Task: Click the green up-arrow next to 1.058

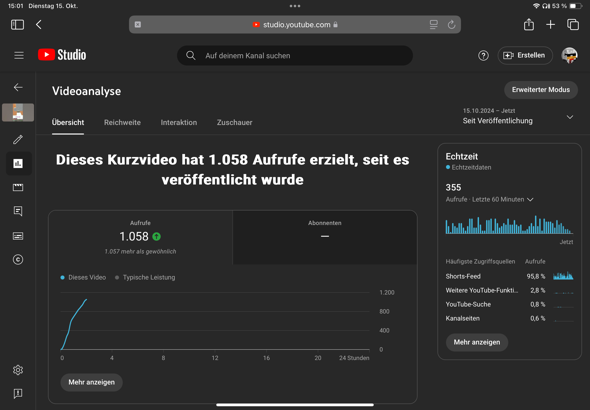Action: click(157, 237)
